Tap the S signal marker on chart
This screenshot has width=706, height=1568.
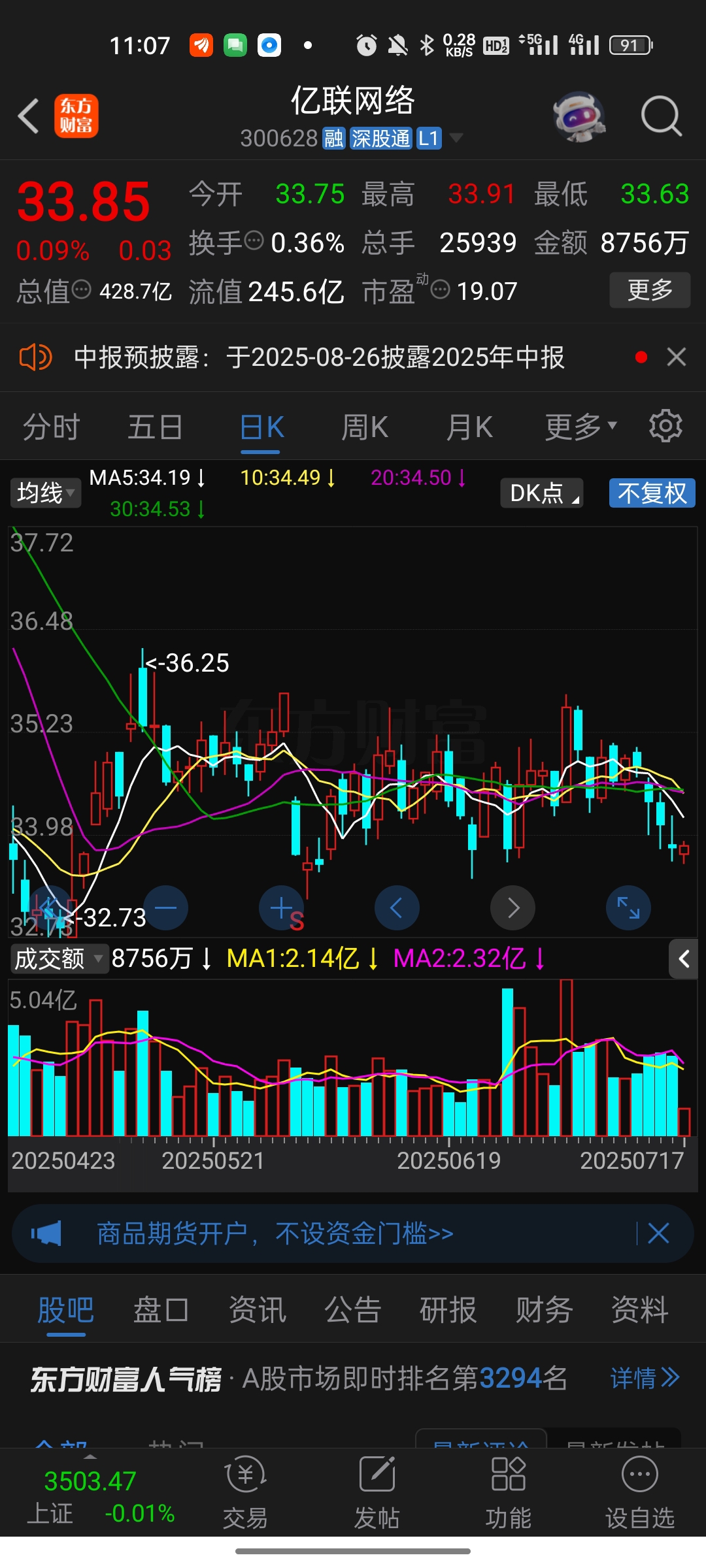(297, 921)
